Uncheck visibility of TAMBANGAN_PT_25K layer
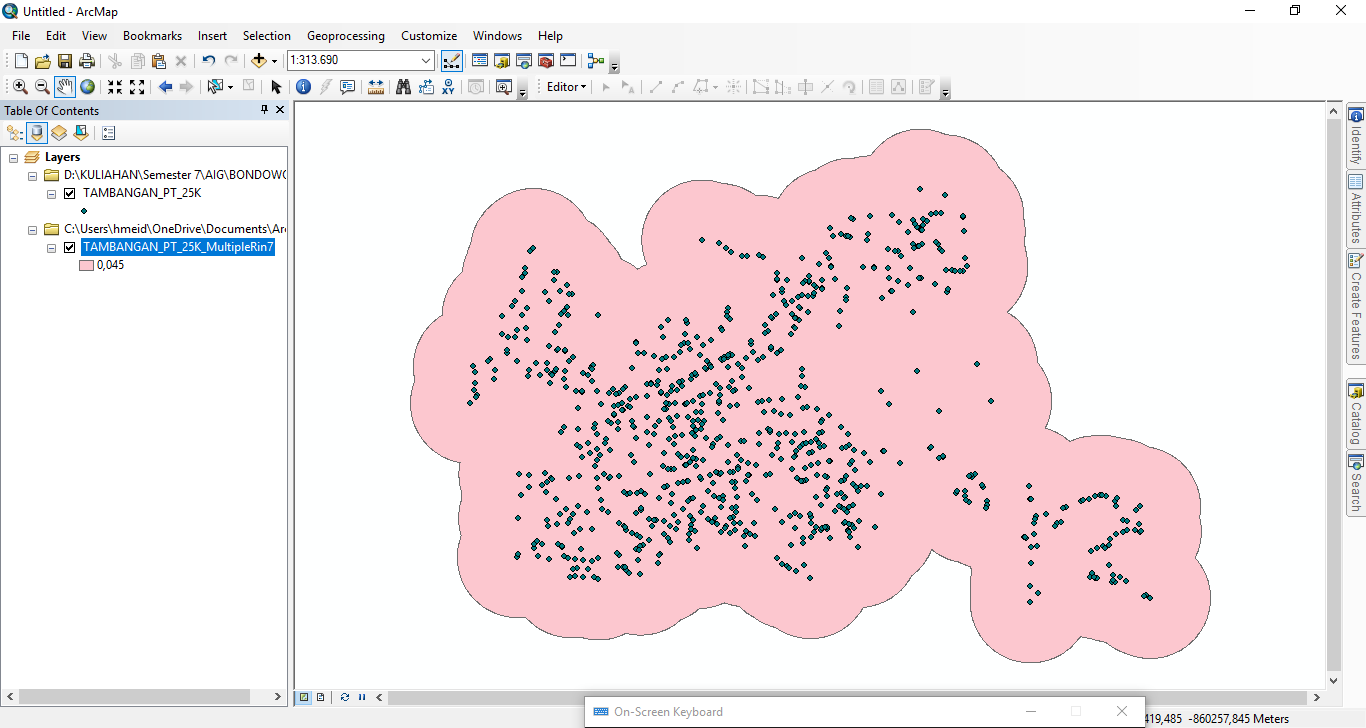This screenshot has height=728, width=1366. tap(69, 193)
